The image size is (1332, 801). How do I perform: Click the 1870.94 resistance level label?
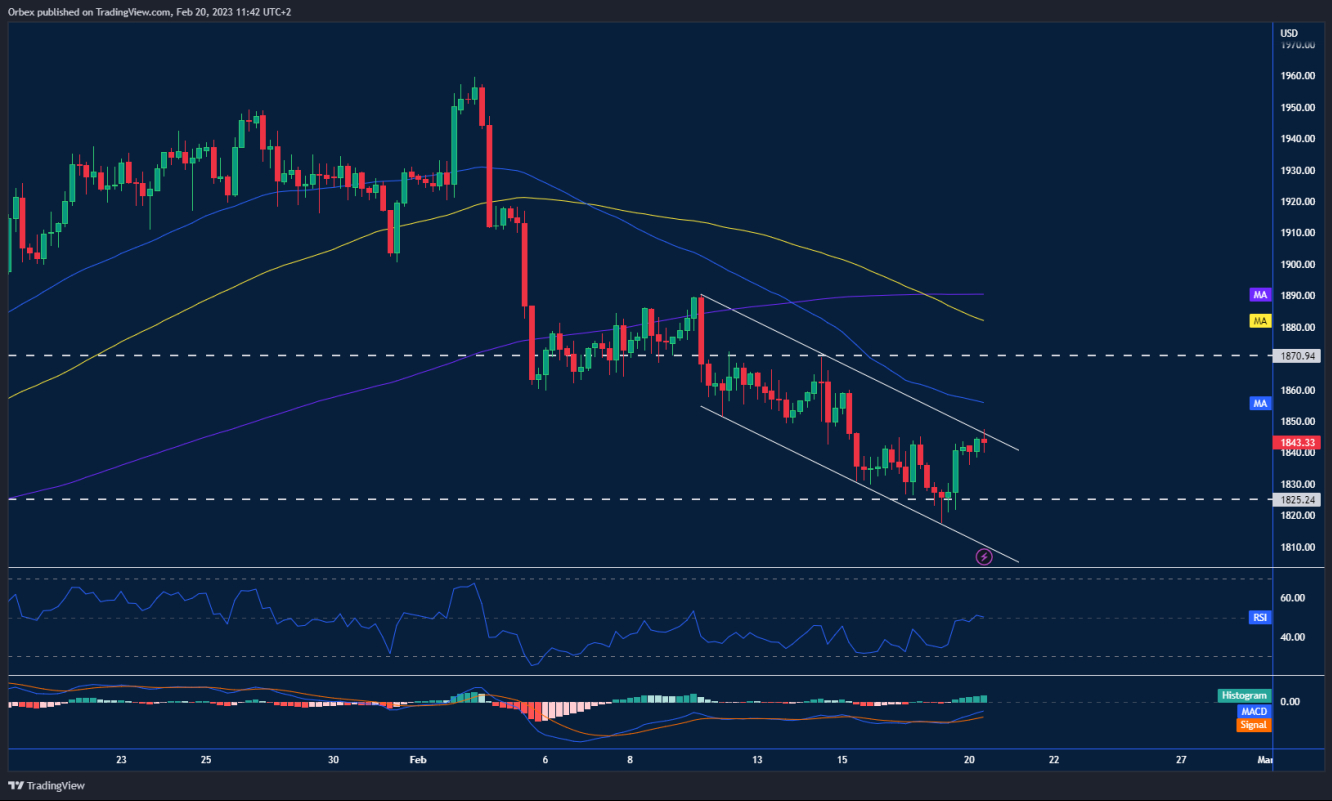click(x=1295, y=355)
